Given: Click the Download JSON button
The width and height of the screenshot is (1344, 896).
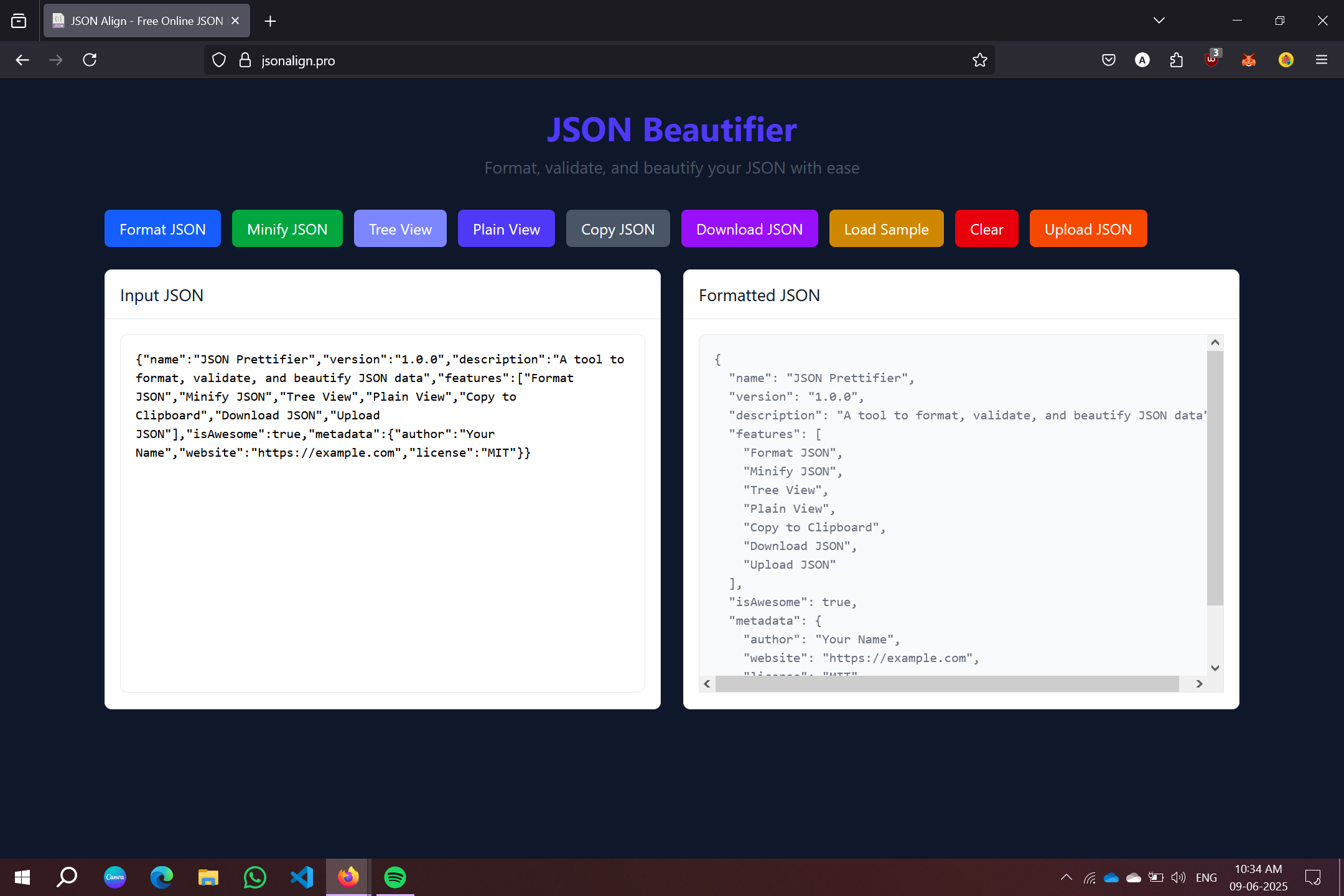Looking at the screenshot, I should (749, 229).
